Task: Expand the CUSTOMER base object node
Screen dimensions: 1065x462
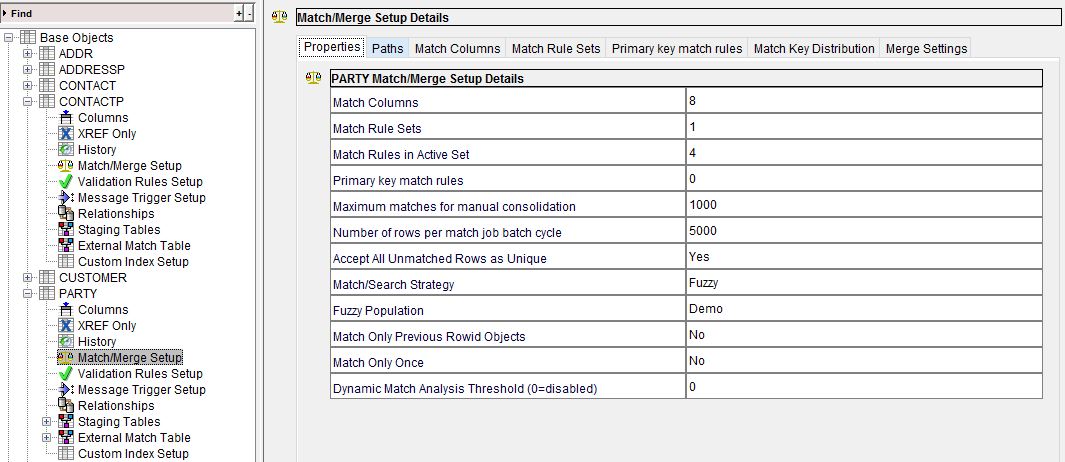Action: click(28, 278)
